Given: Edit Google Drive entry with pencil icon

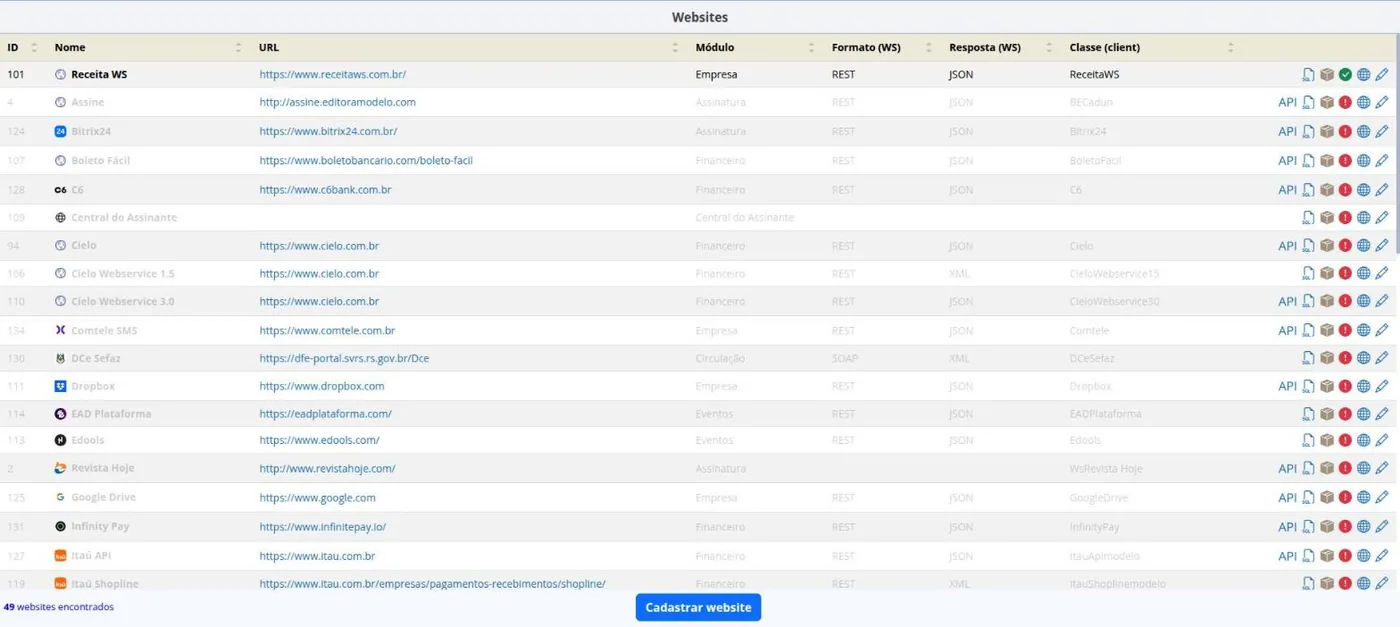Looking at the screenshot, I should pyautogui.click(x=1382, y=497).
